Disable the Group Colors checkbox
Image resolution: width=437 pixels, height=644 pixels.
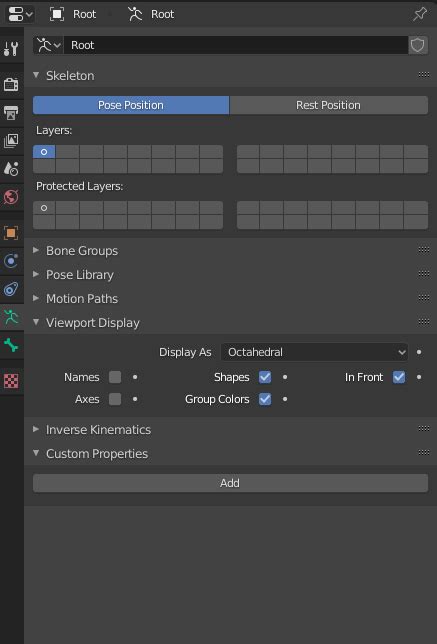click(x=265, y=399)
